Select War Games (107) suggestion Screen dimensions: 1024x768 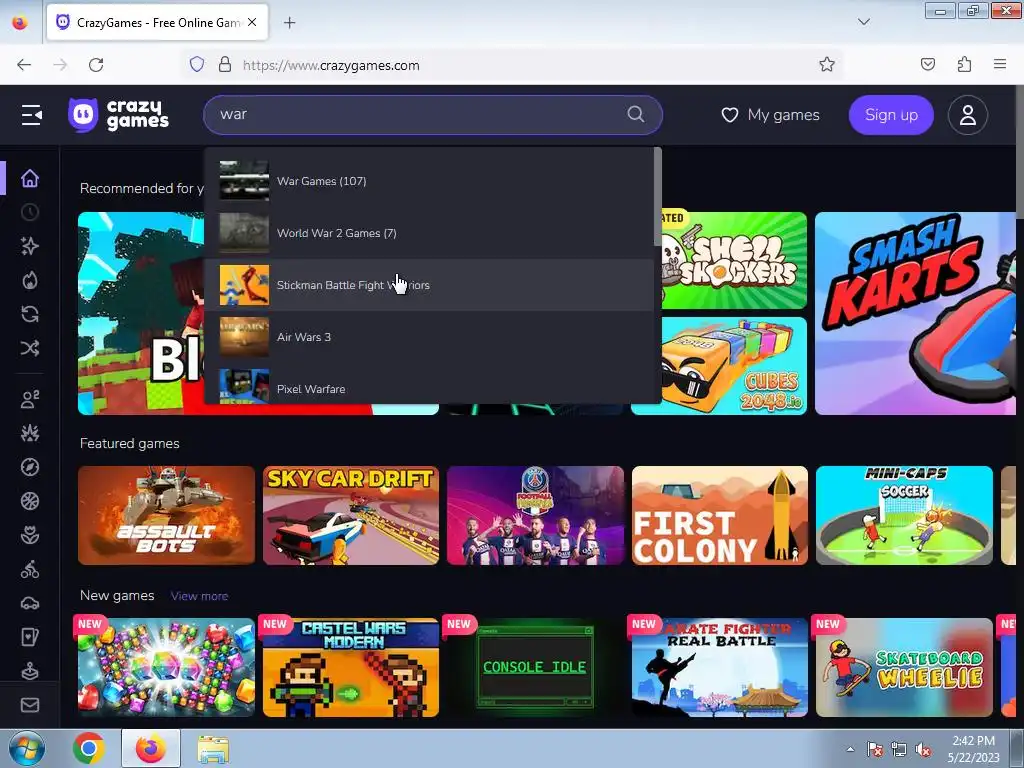[429, 181]
